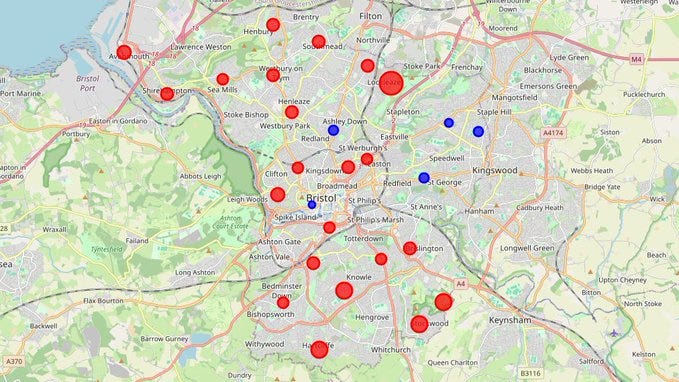
Task: Select the blue marker below Staple Hill
Action: point(478,131)
